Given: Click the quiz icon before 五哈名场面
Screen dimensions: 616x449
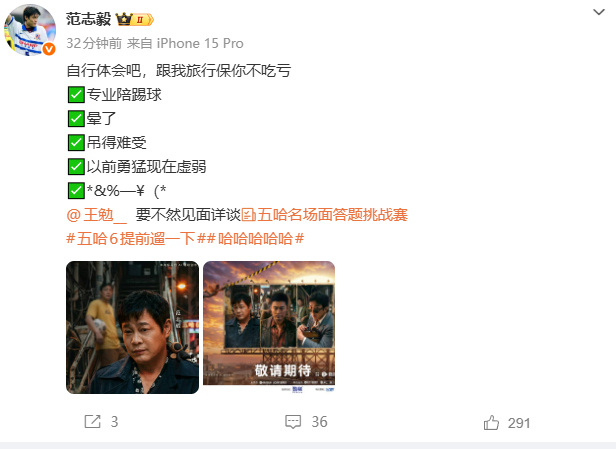Looking at the screenshot, I should click(x=249, y=215).
